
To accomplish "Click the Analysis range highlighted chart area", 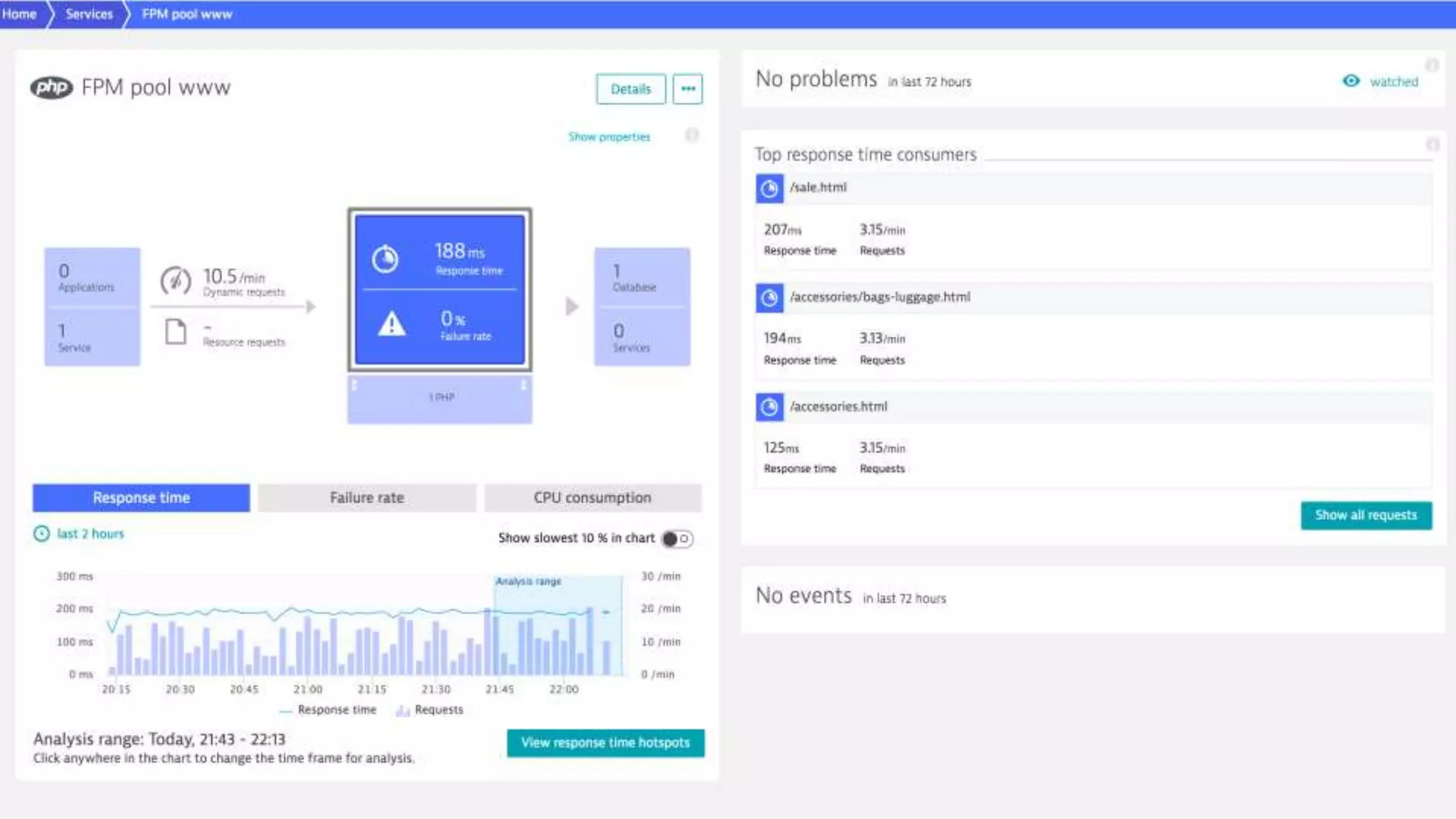I will [x=557, y=626].
